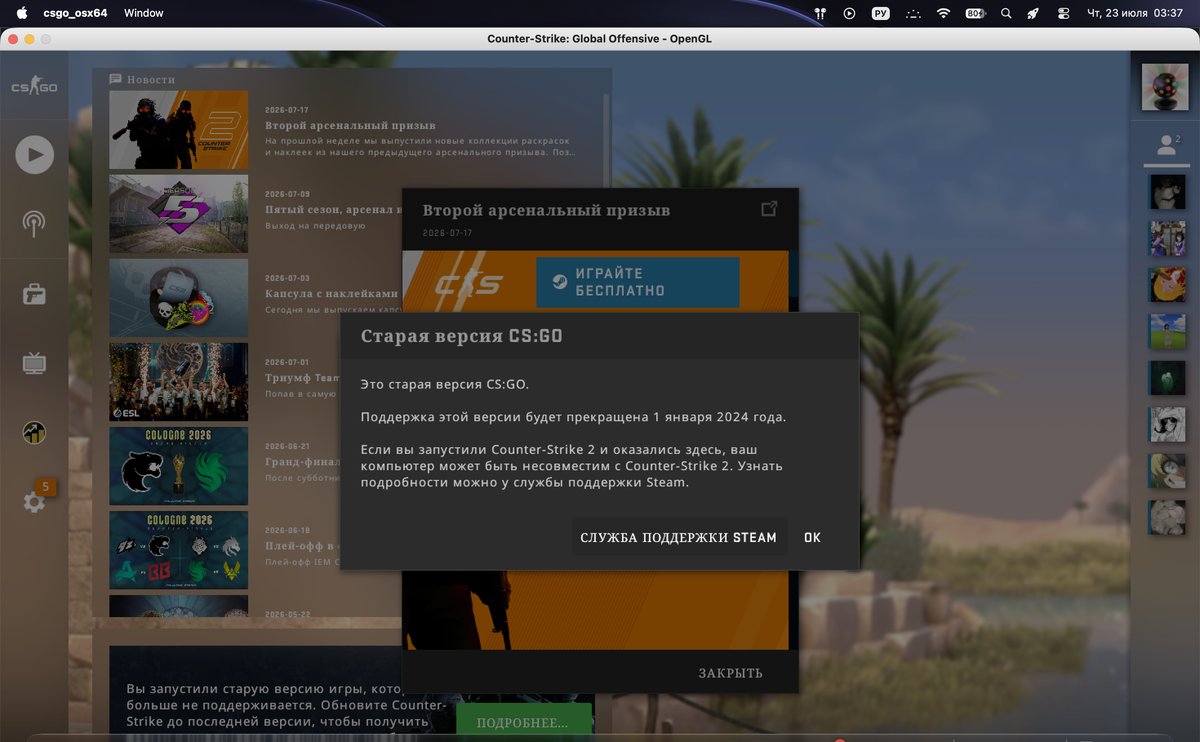Image resolution: width=1200 pixels, height=742 pixels.
Task: Open the Window menu
Action: coord(144,13)
